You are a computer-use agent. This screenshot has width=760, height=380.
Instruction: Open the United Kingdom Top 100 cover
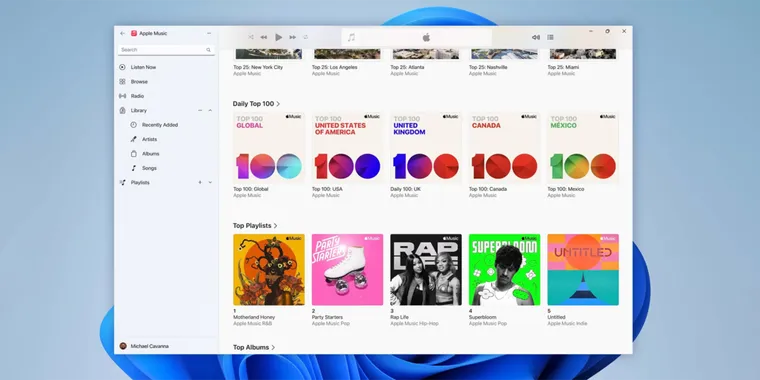[426, 148]
